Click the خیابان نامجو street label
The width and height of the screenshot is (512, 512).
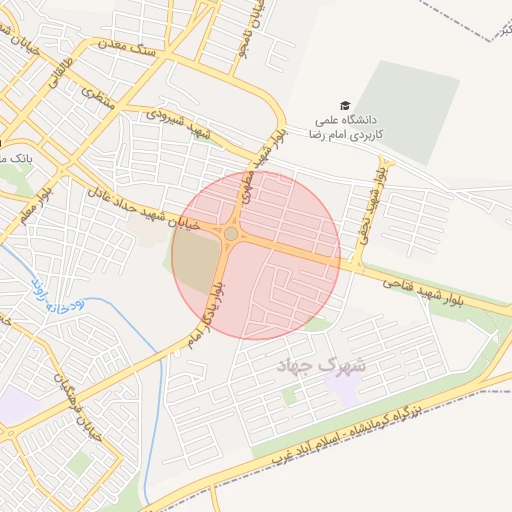252,28
